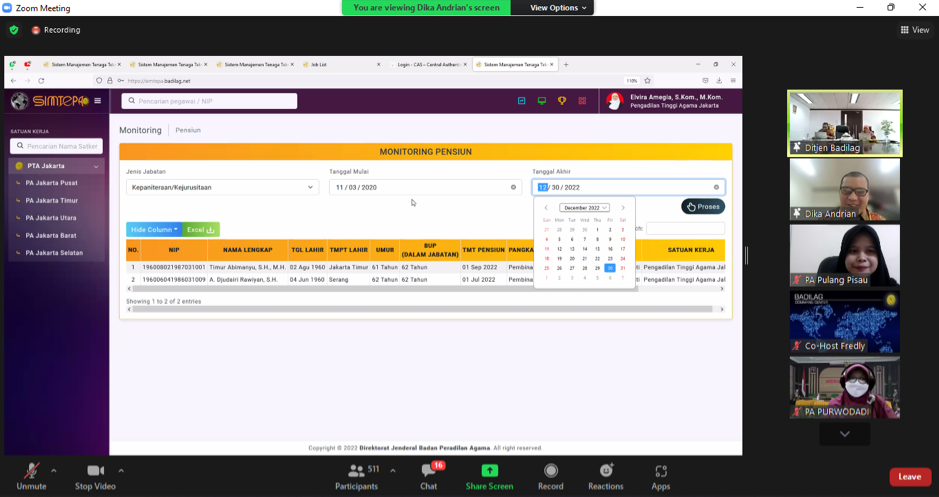This screenshot has height=497, width=939.
Task: Open Jenis Jabatan dropdown
Action: tap(222, 187)
